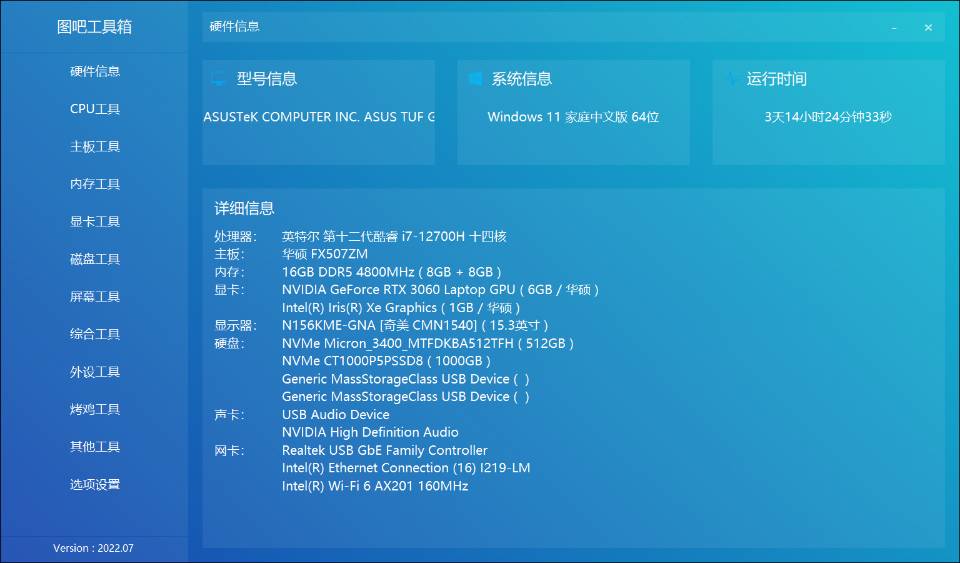The image size is (960, 563).
Task: Click first Generic MassStorageClass USB Device line
Action: tap(405, 379)
